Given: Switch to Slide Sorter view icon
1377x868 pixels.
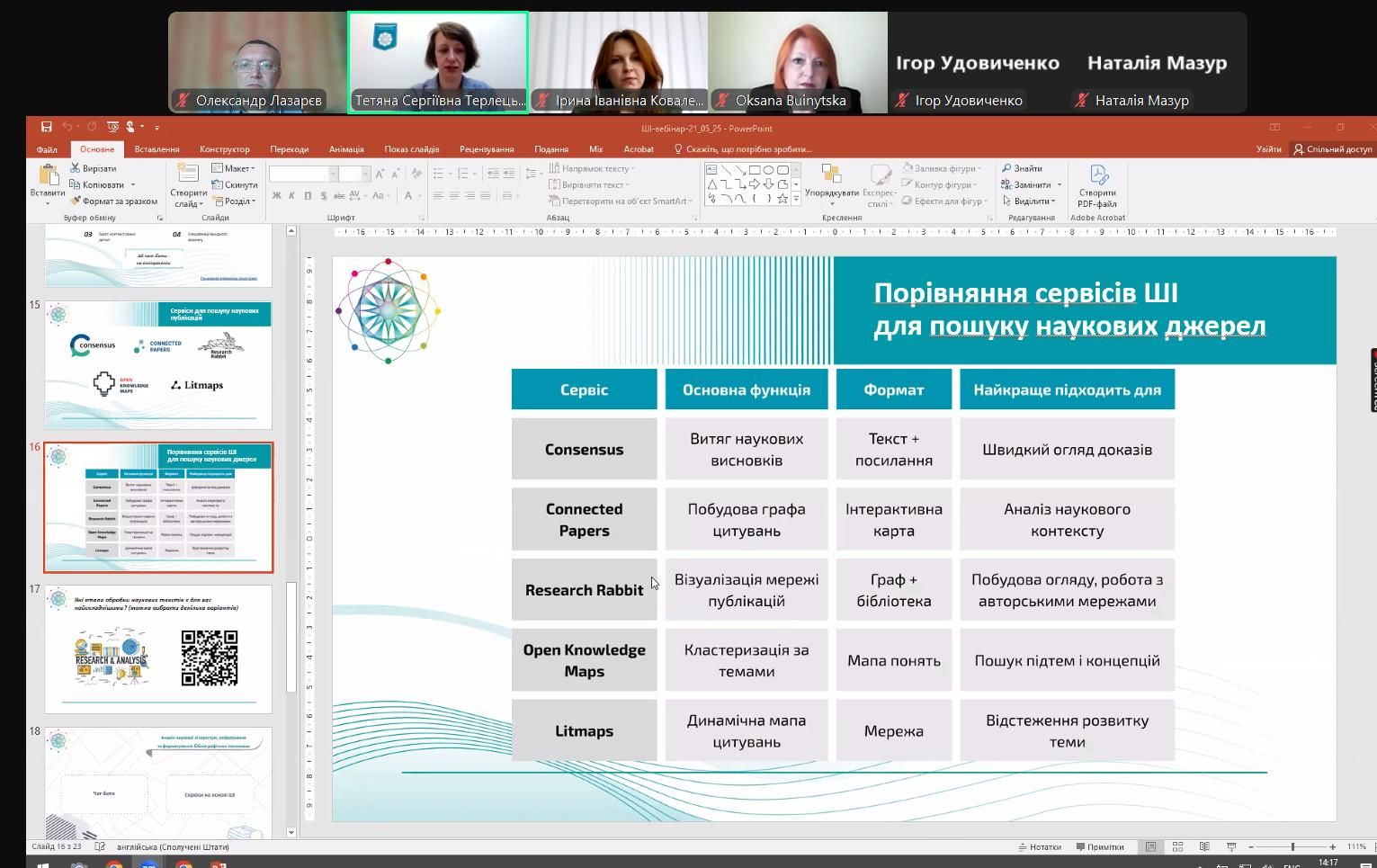Looking at the screenshot, I should [1177, 846].
